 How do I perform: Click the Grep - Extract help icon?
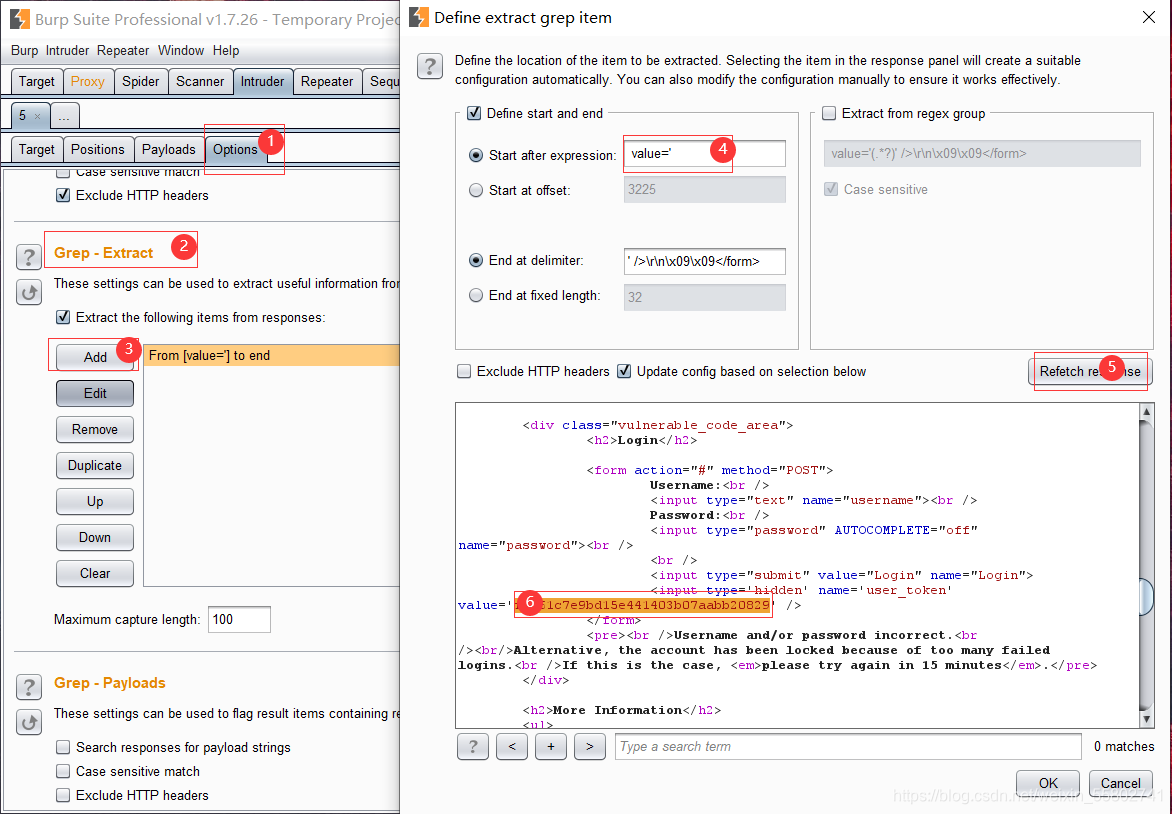tap(29, 257)
